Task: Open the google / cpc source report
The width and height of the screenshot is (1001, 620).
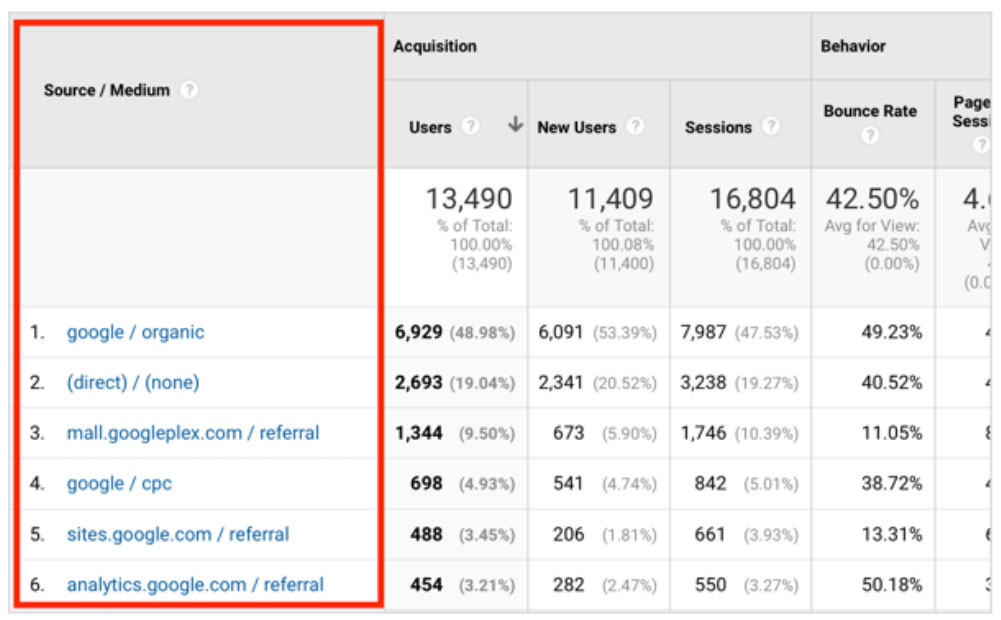Action: click(119, 484)
